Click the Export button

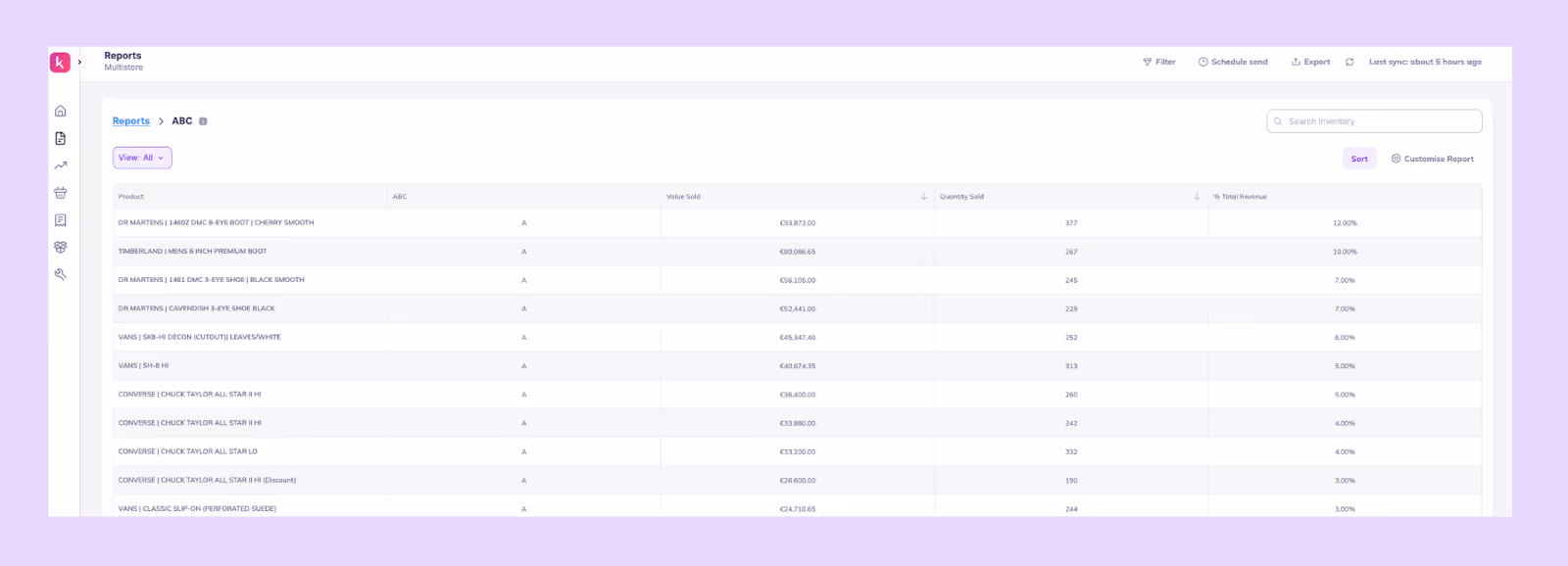[x=1310, y=62]
